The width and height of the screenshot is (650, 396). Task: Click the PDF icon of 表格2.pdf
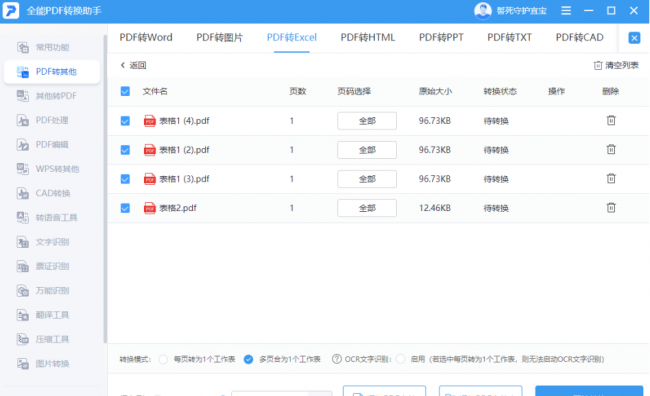point(149,208)
